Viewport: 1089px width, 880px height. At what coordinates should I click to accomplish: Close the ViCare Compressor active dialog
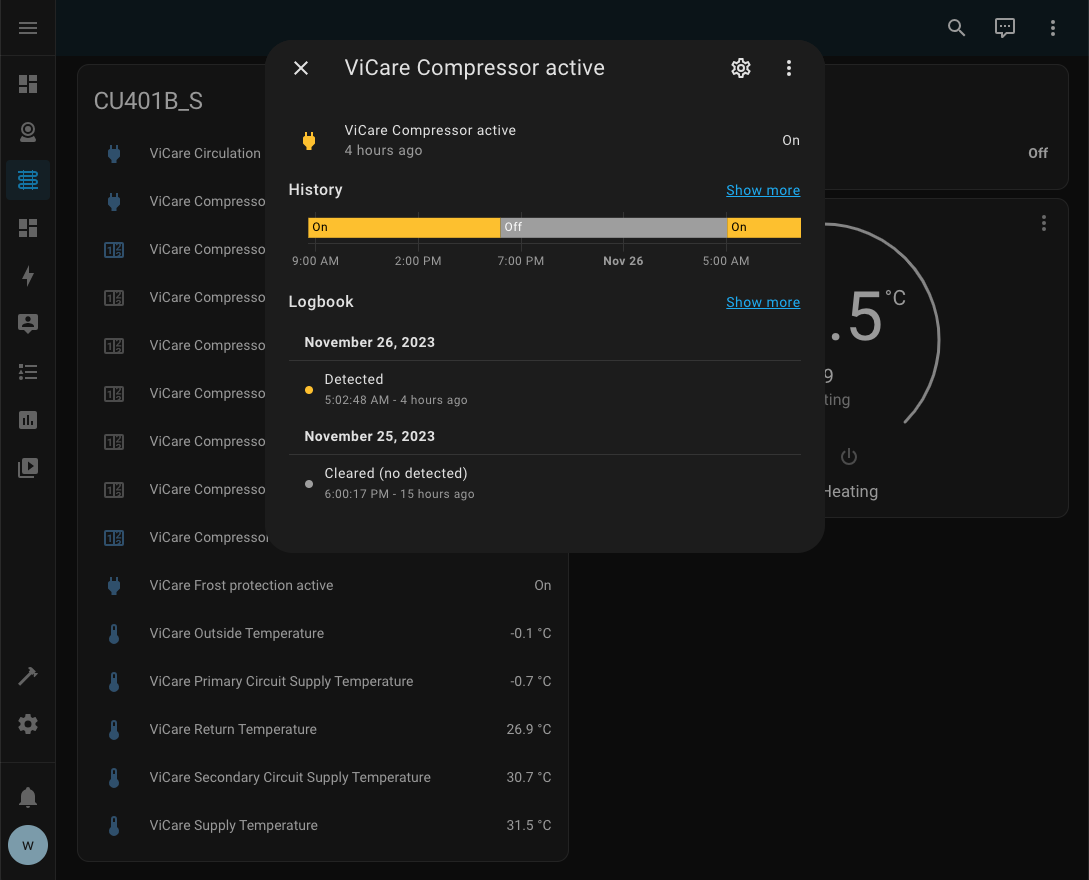click(301, 68)
